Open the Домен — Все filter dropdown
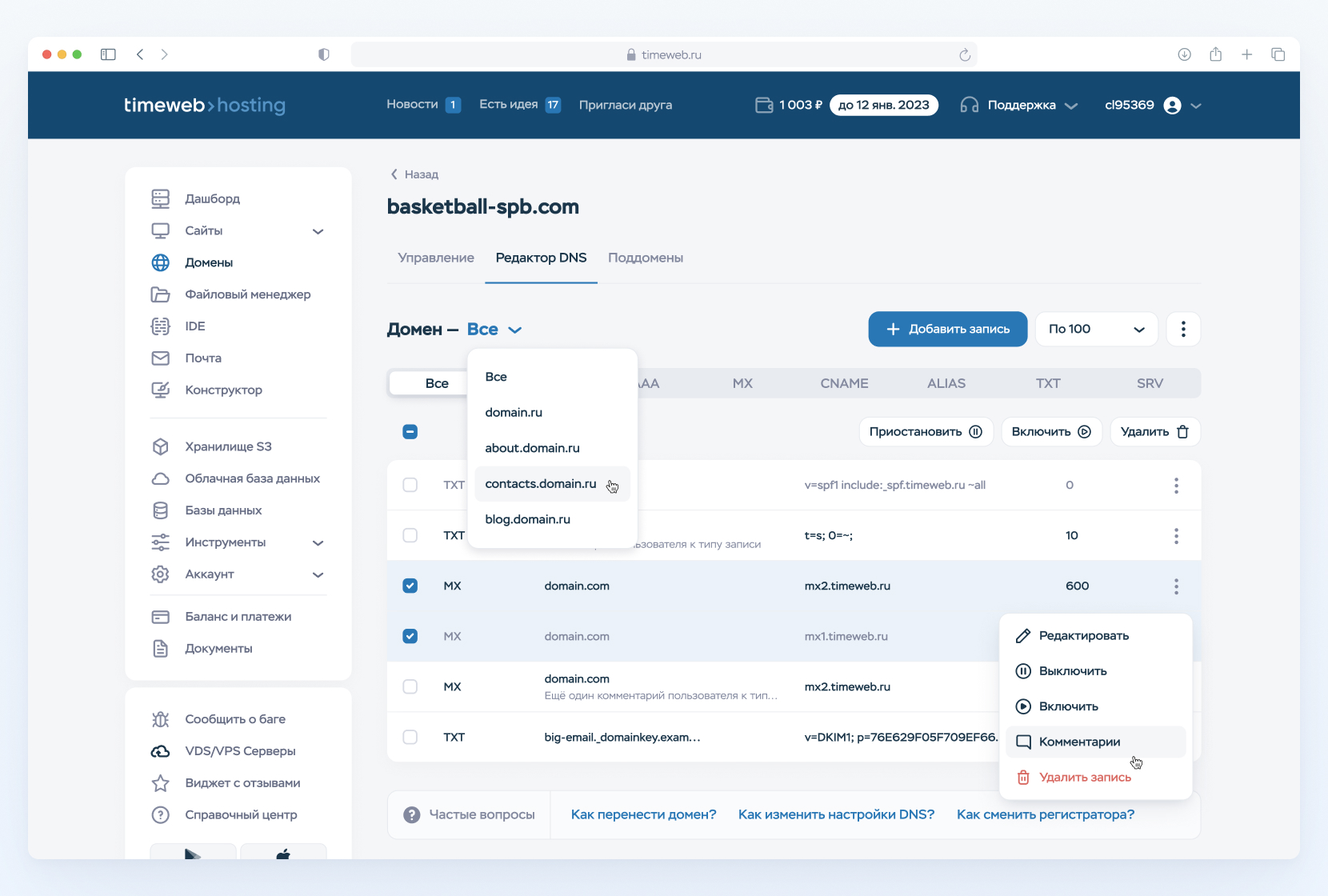1328x896 pixels. point(494,330)
